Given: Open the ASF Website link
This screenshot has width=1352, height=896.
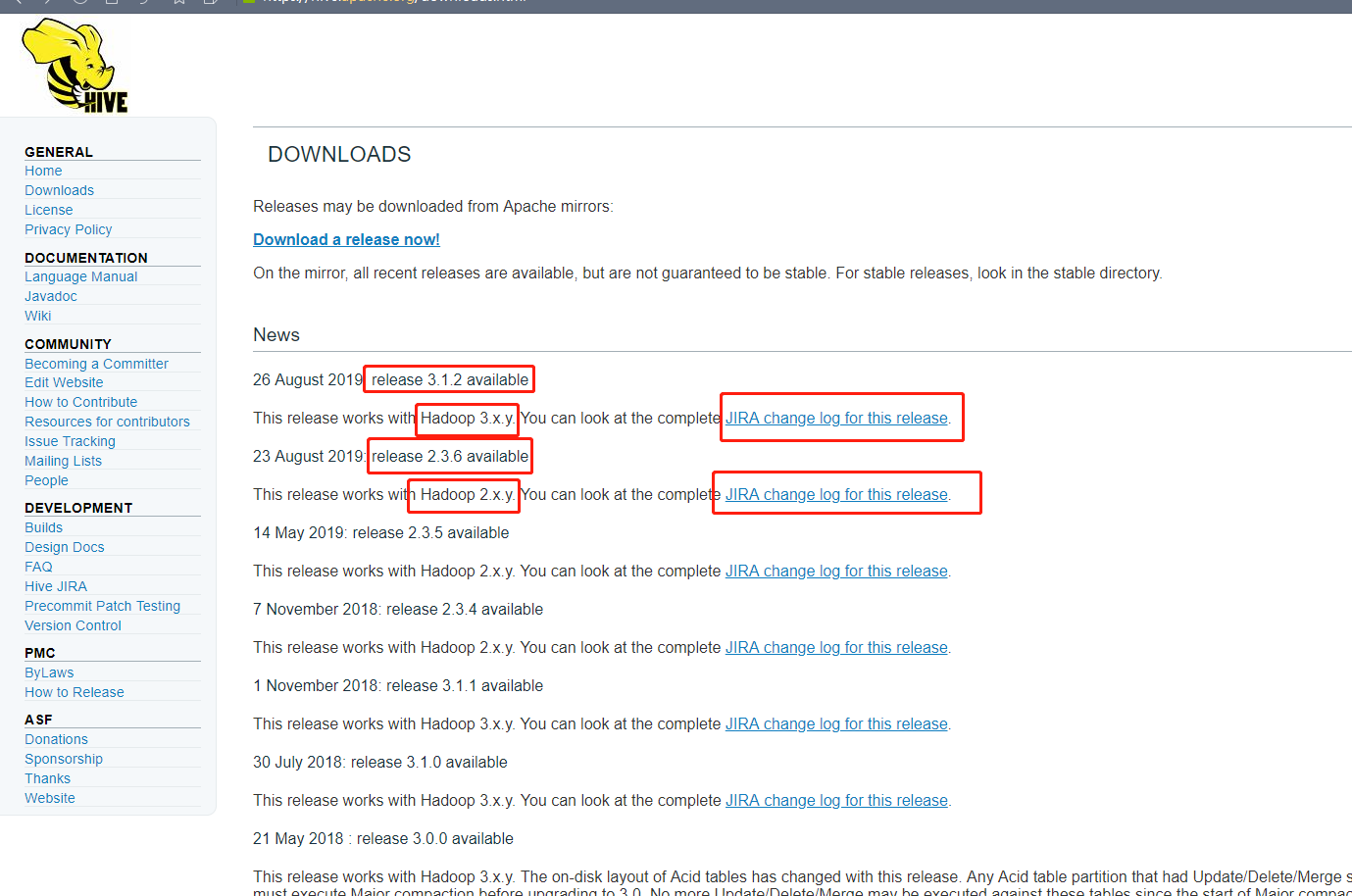Looking at the screenshot, I should (x=50, y=798).
